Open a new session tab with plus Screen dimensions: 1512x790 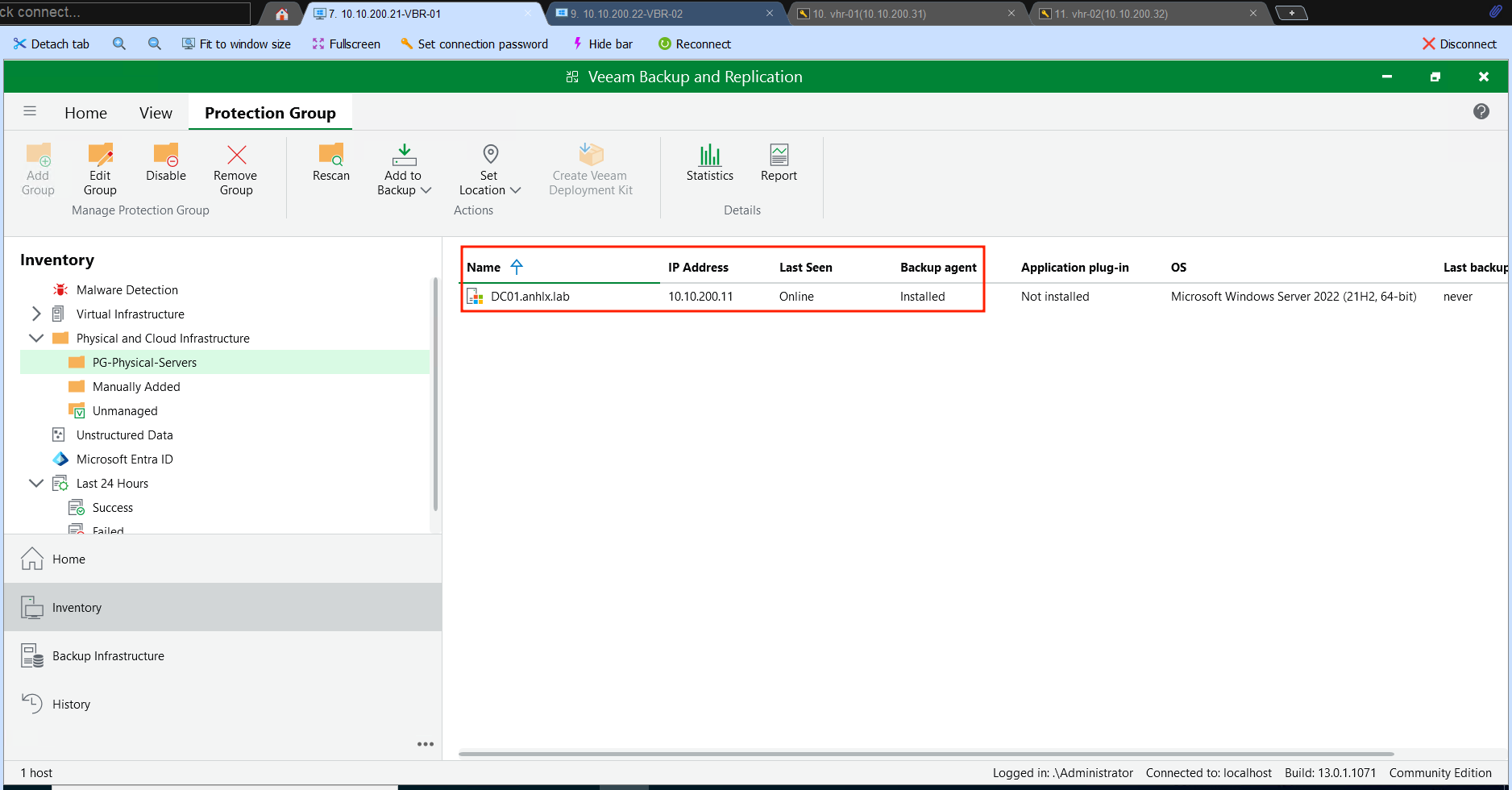pos(1291,13)
